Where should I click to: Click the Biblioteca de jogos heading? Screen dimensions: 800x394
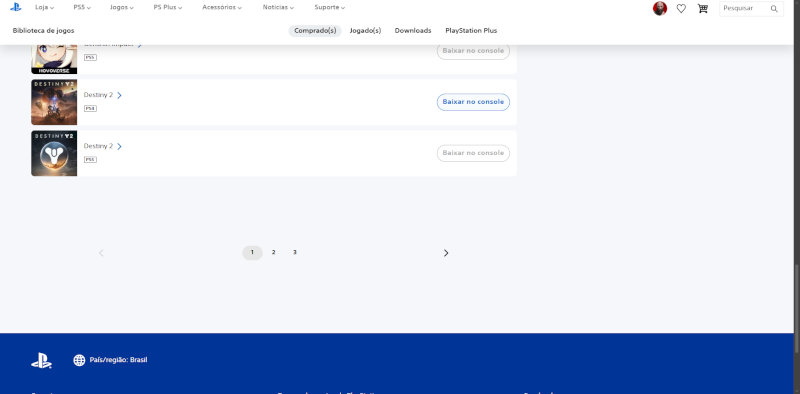[x=43, y=31]
